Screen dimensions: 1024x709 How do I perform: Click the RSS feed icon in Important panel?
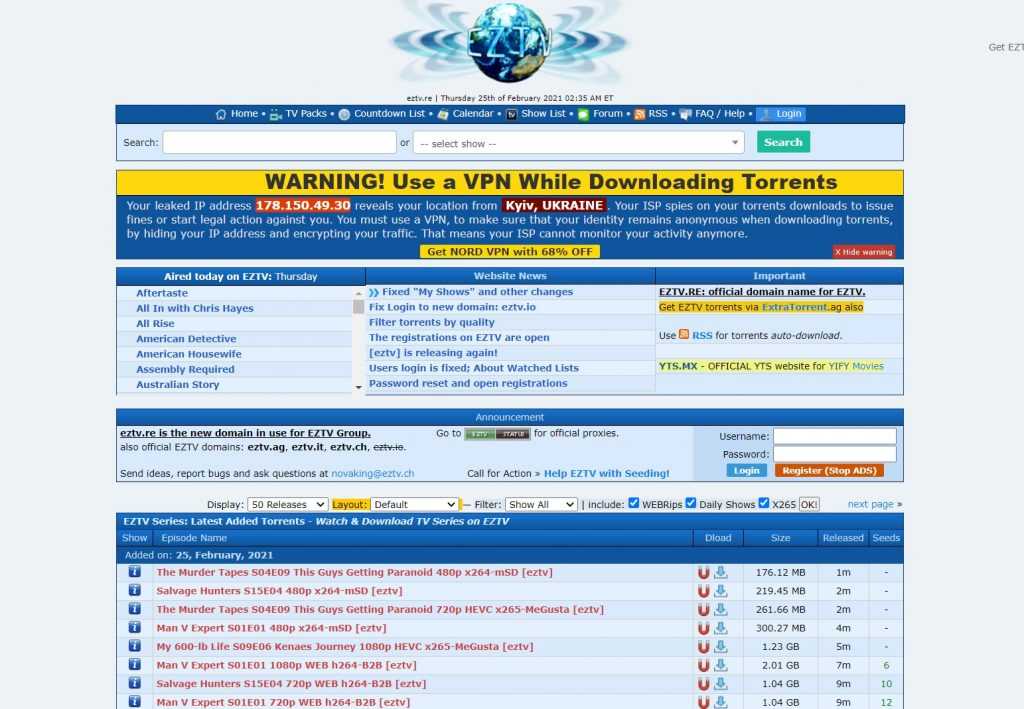(x=684, y=335)
